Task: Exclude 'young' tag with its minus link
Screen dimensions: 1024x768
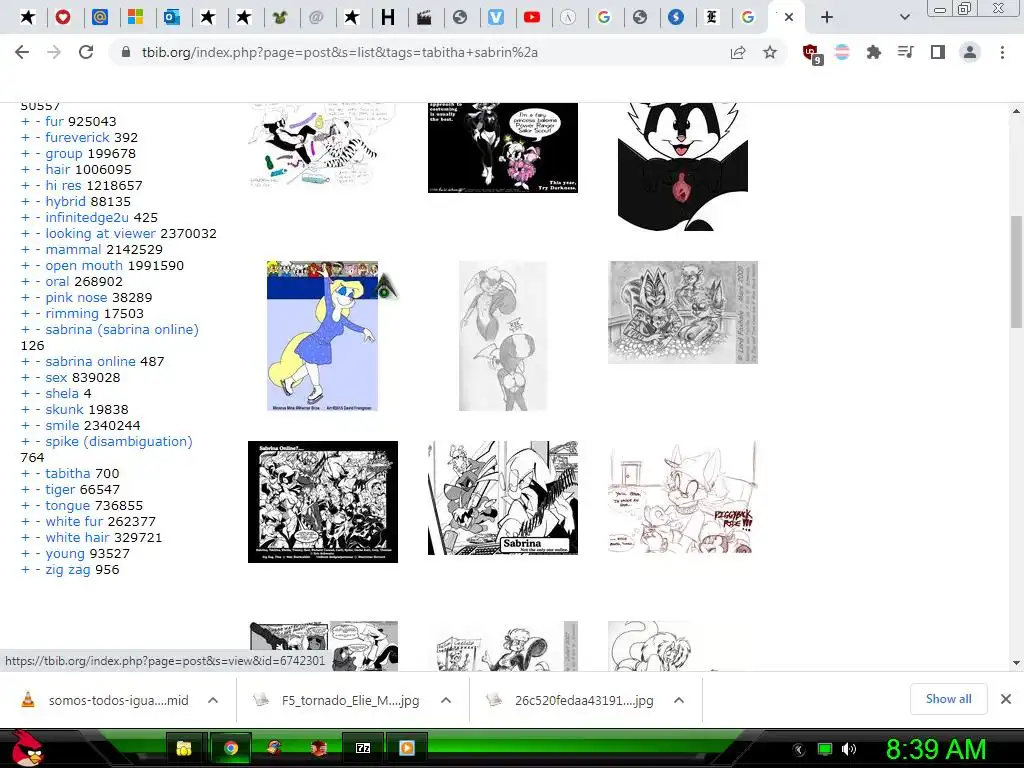Action: (38, 554)
